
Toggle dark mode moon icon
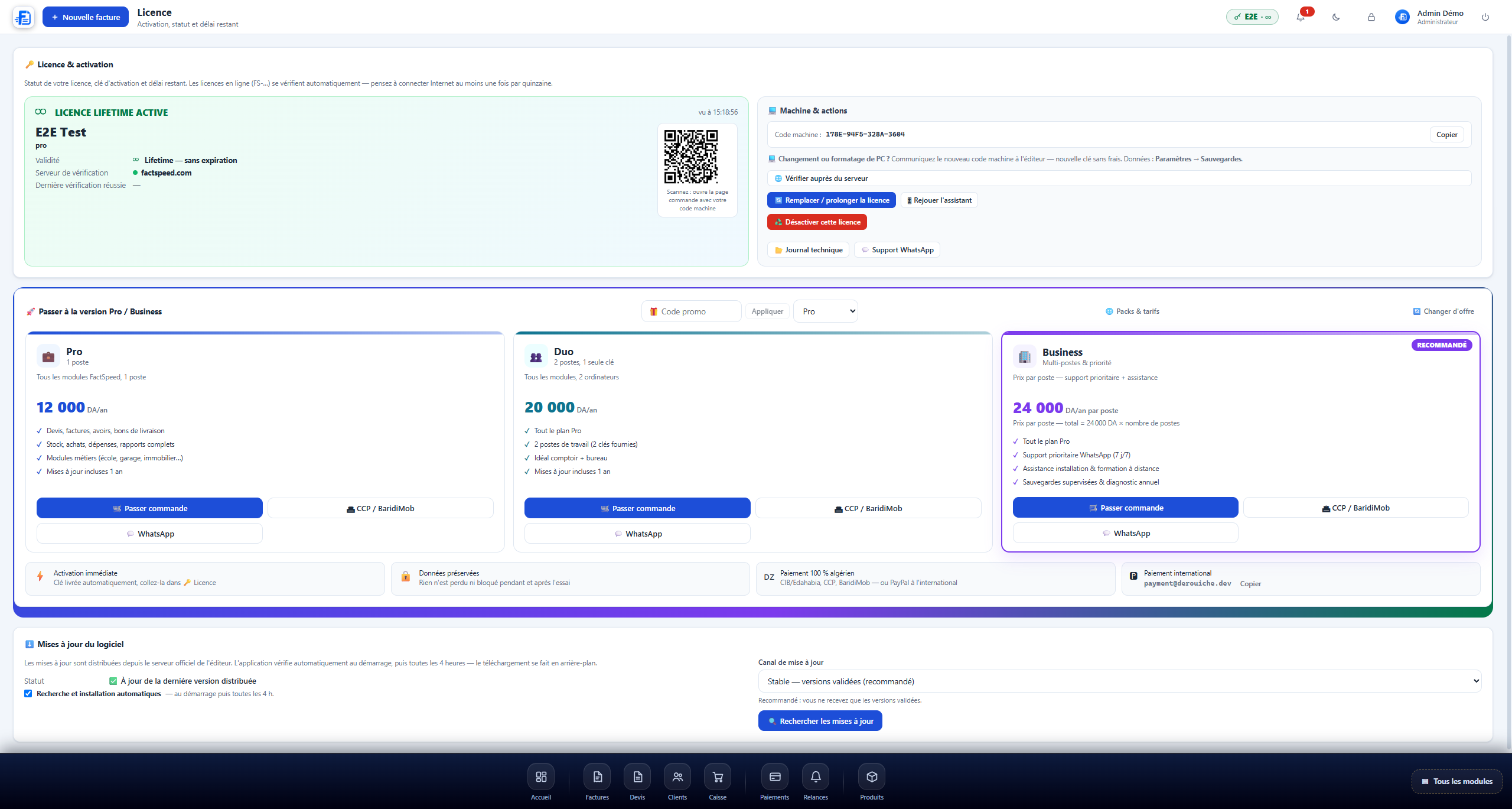[1336, 17]
